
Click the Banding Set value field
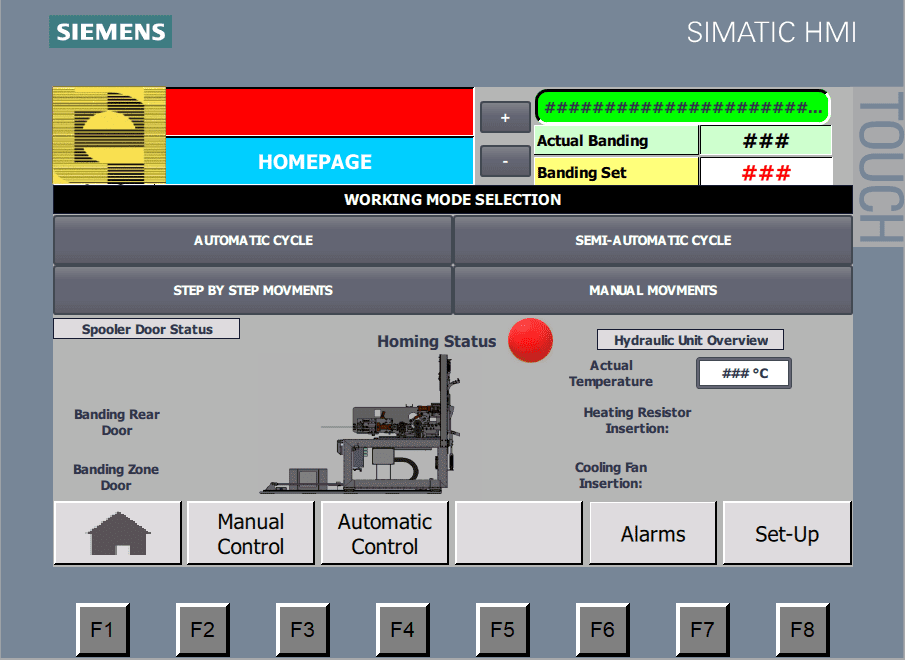coord(766,172)
